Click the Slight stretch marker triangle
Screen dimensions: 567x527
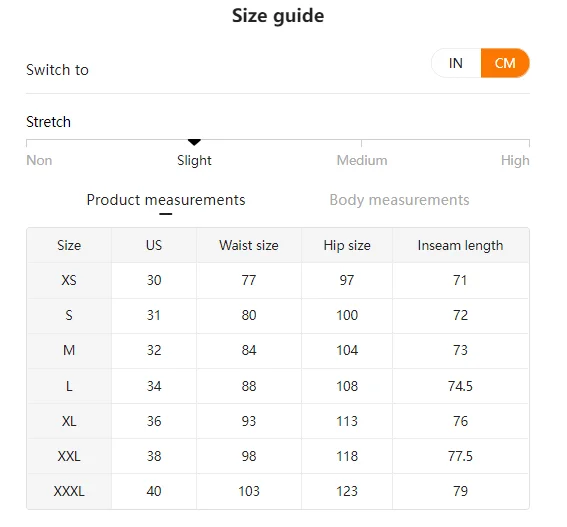tap(194, 143)
